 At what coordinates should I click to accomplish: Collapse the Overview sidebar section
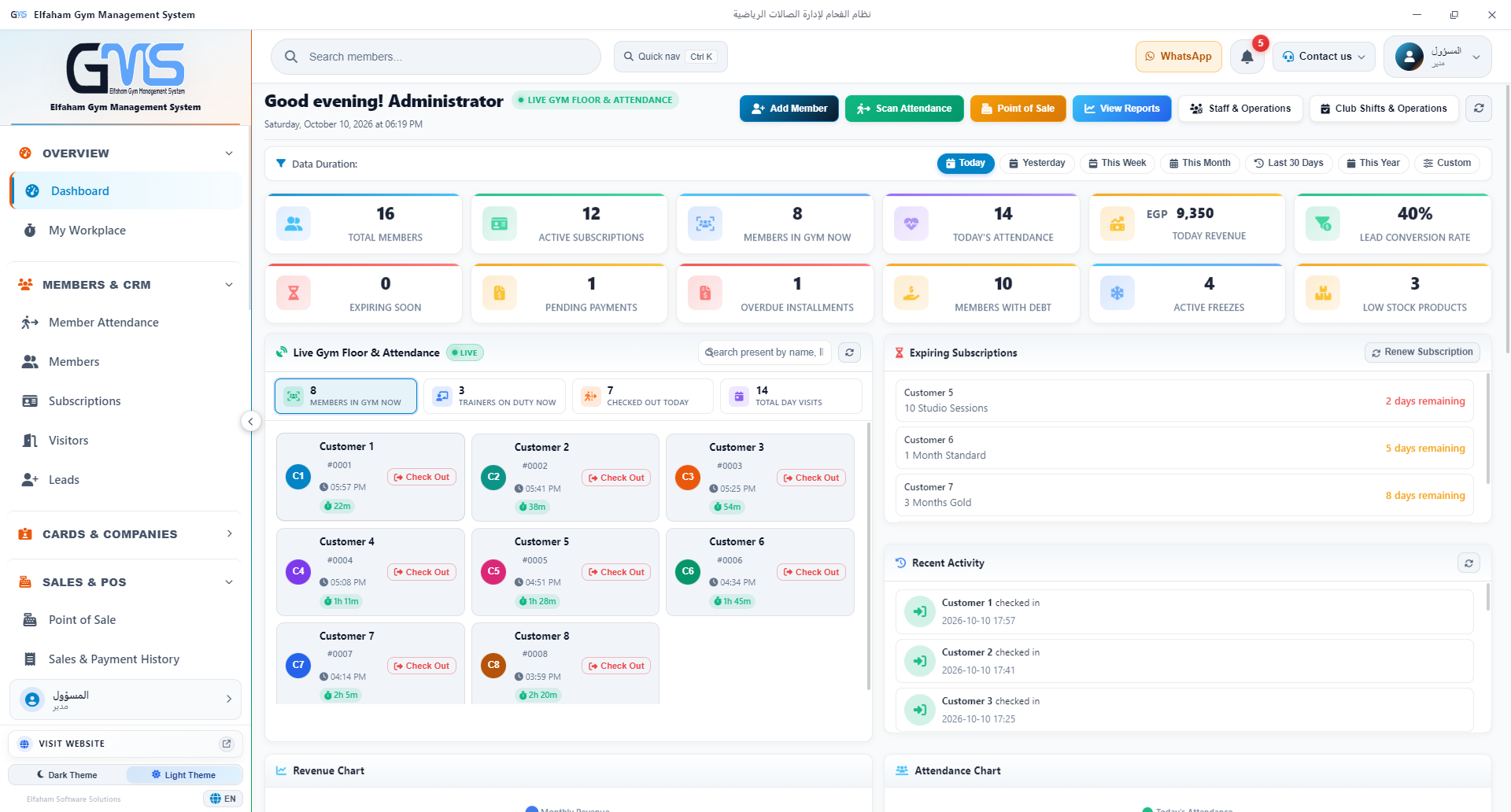[x=229, y=153]
